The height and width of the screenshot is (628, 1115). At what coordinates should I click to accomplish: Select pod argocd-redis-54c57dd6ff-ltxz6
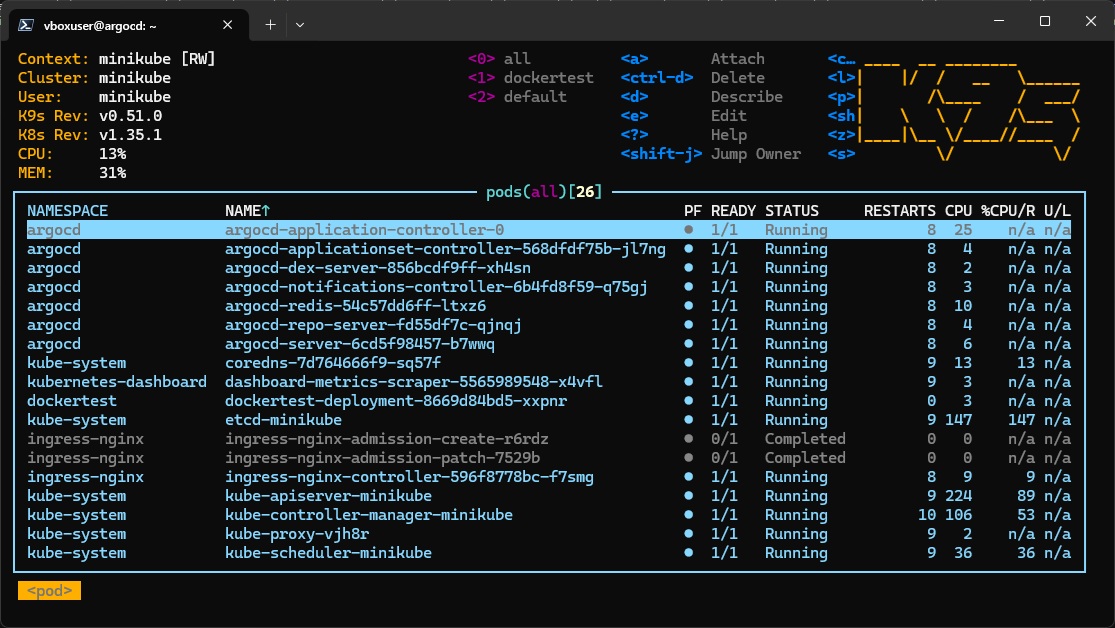[549, 306]
